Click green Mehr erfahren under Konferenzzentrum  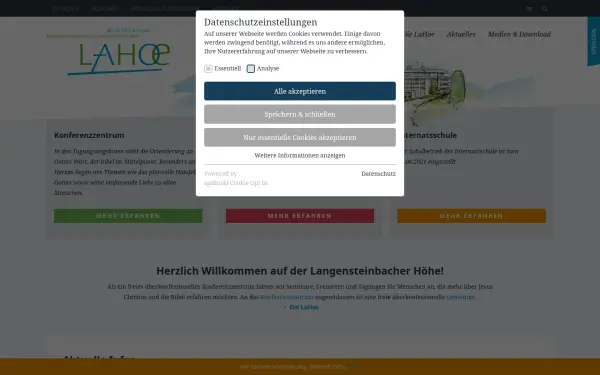coord(128,216)
